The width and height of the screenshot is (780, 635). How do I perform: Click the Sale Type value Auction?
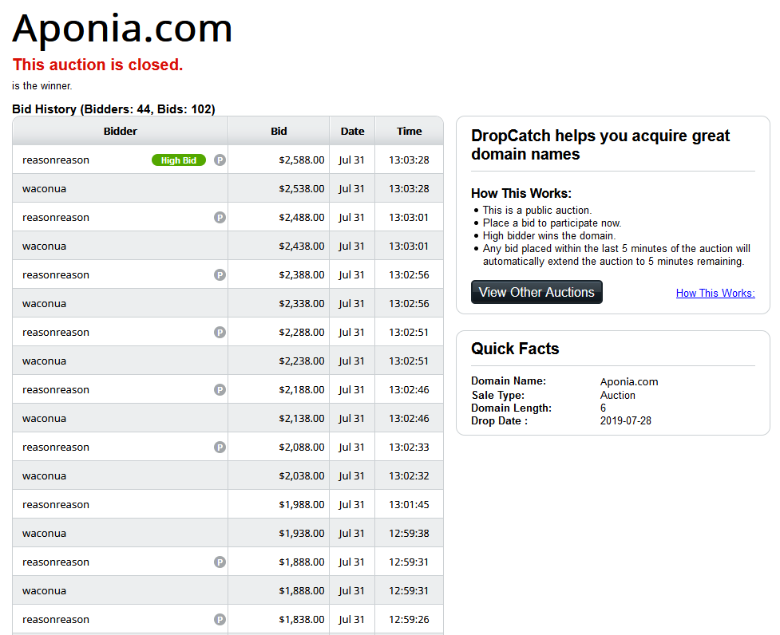[617, 395]
